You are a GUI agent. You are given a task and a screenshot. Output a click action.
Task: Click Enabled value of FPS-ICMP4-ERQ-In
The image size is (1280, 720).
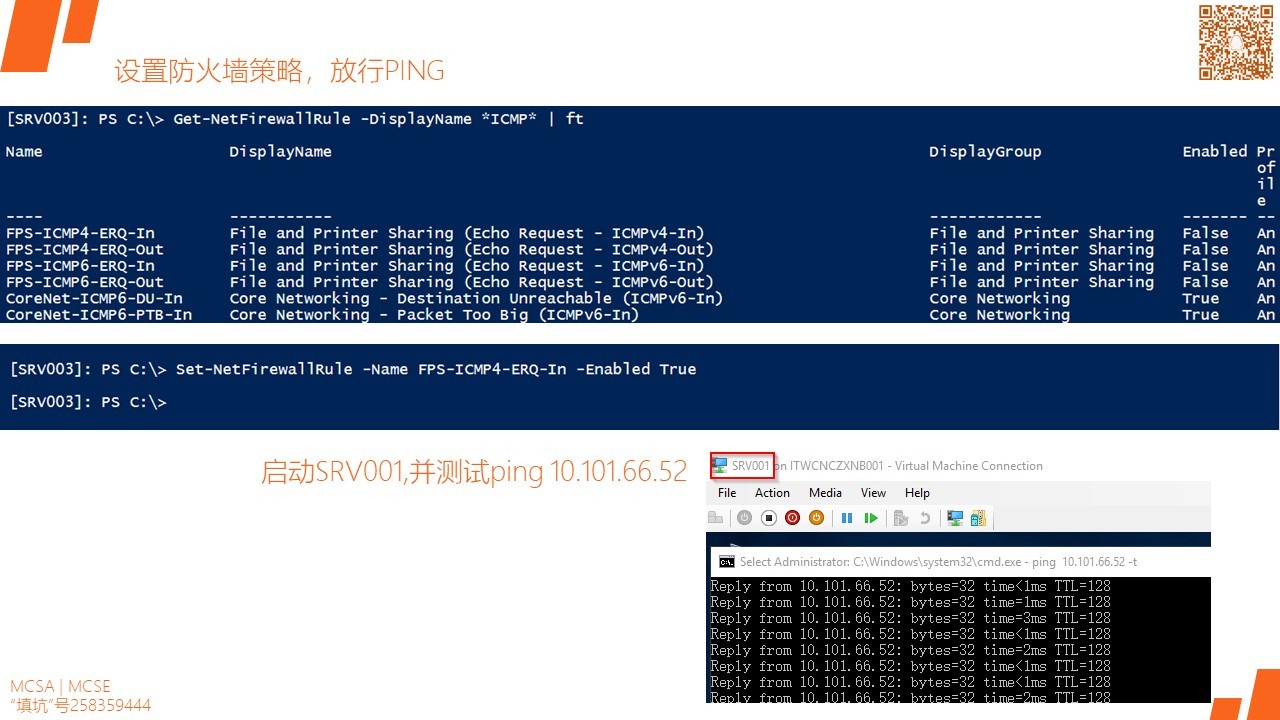pyautogui.click(x=1205, y=234)
